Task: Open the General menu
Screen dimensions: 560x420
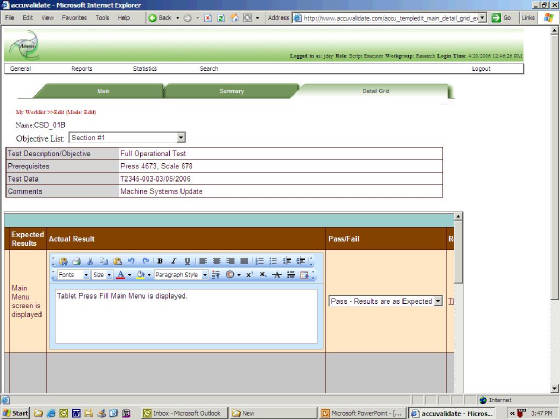Action: 20,69
